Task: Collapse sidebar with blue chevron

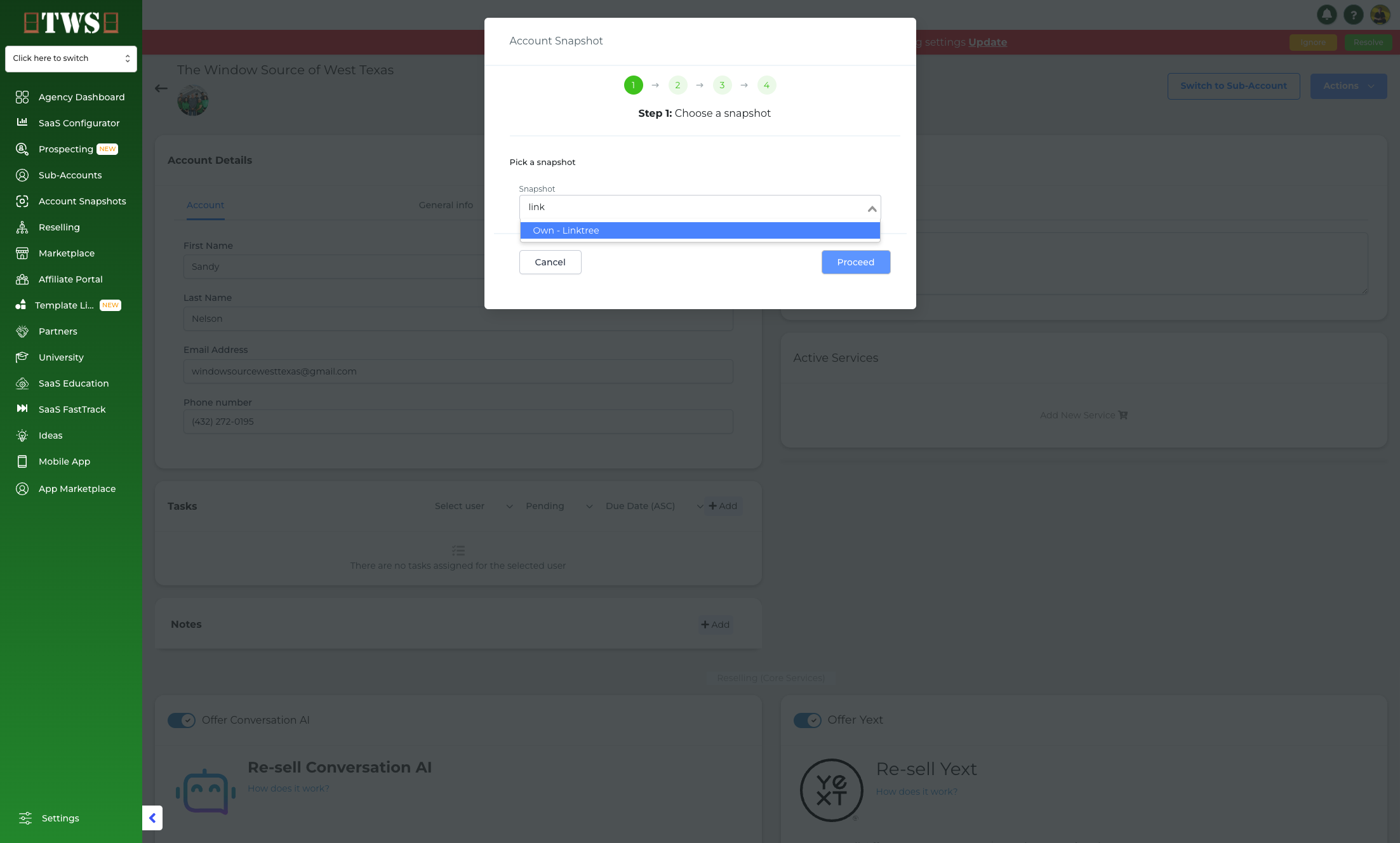Action: pyautogui.click(x=152, y=818)
